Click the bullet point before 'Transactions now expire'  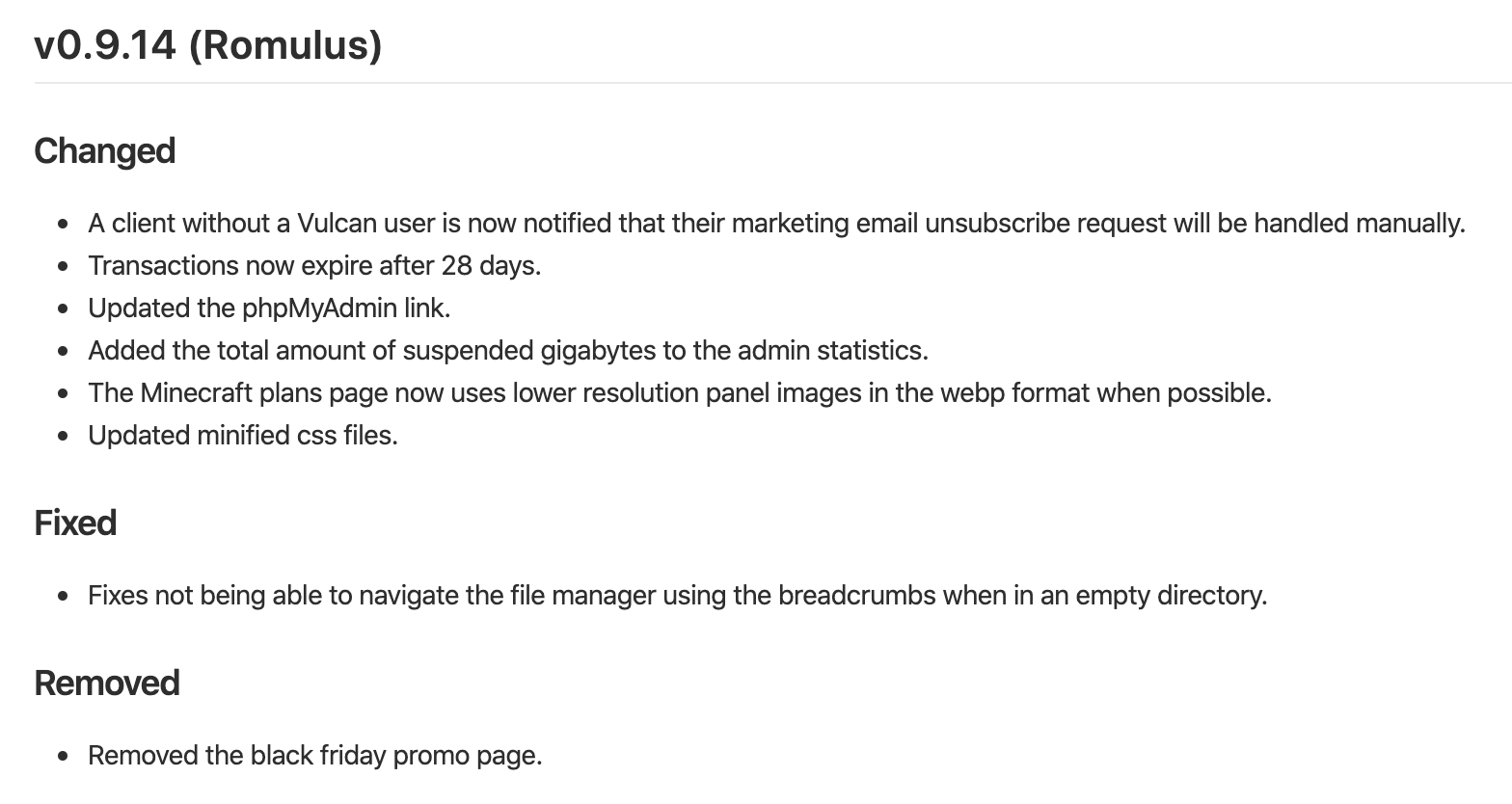pyautogui.click(x=64, y=267)
